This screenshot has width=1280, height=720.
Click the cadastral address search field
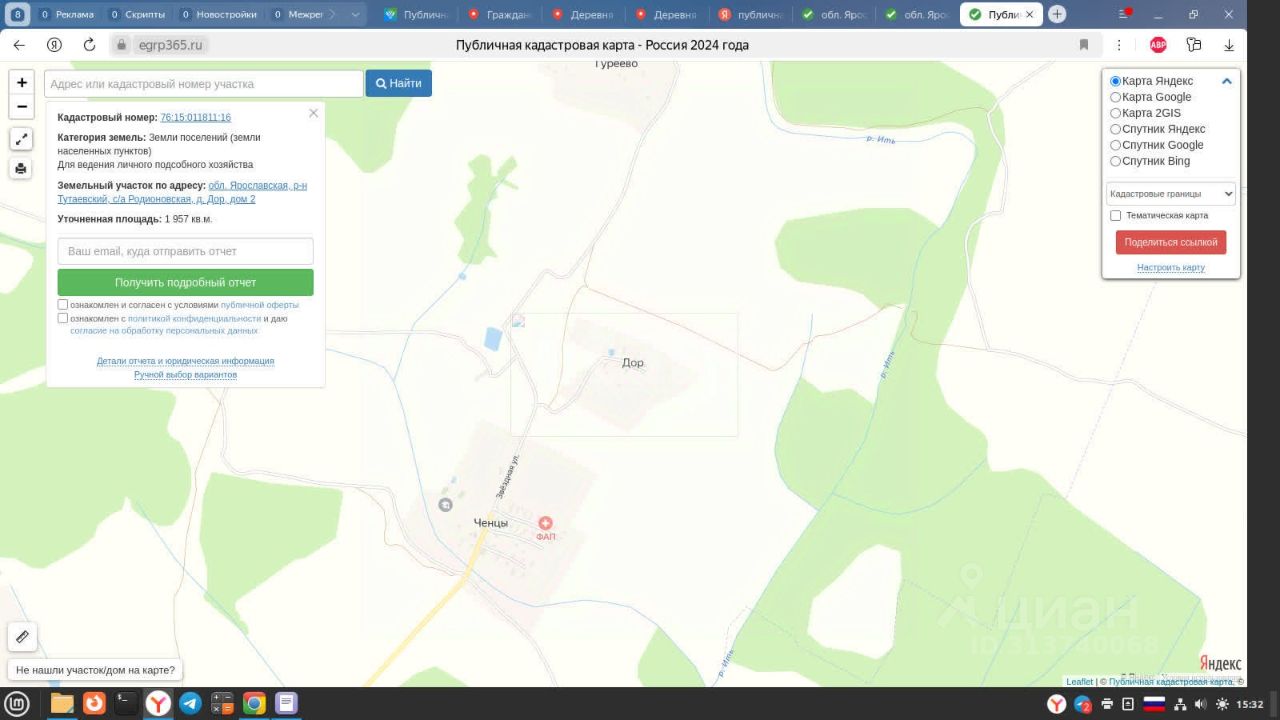[204, 84]
